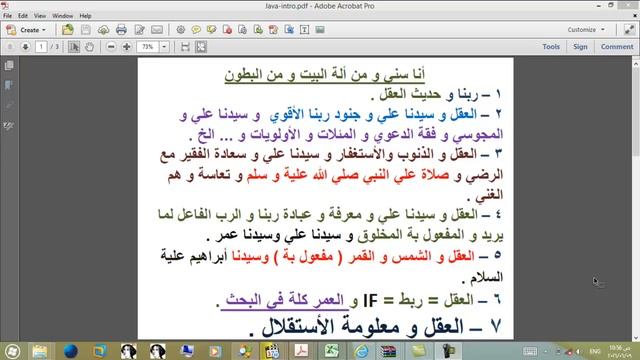Open Adobe Acrobat taskbar icon

tap(301, 351)
